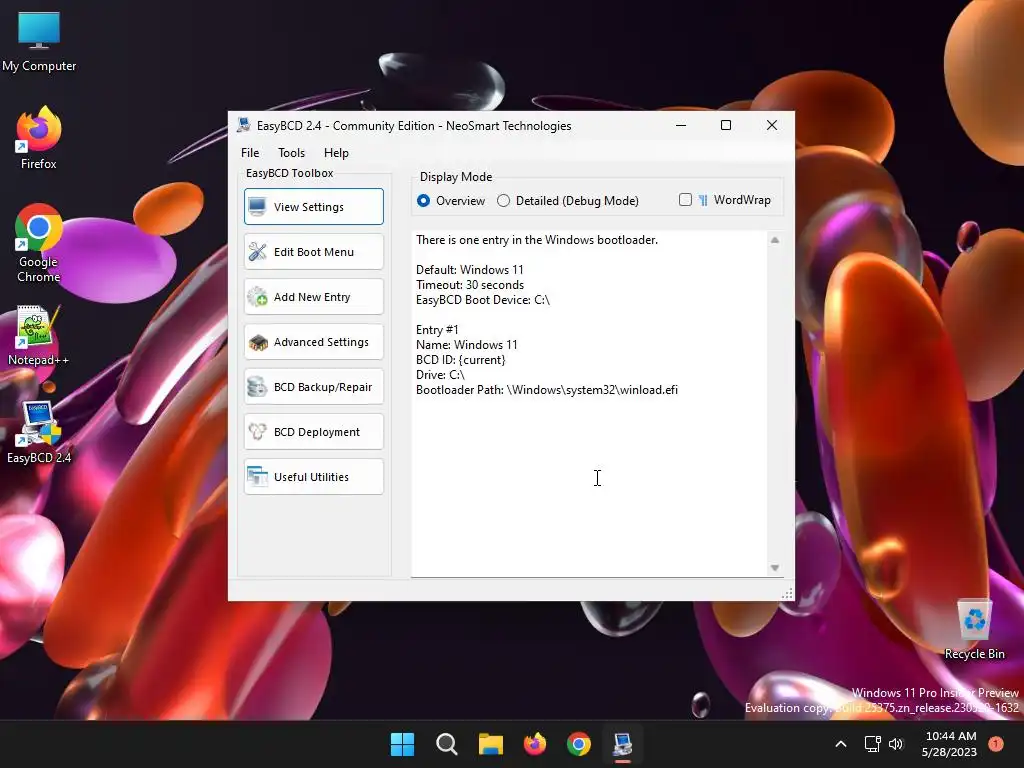Click the 'EasyBCD Boot Device: C:\' line

click(x=483, y=300)
